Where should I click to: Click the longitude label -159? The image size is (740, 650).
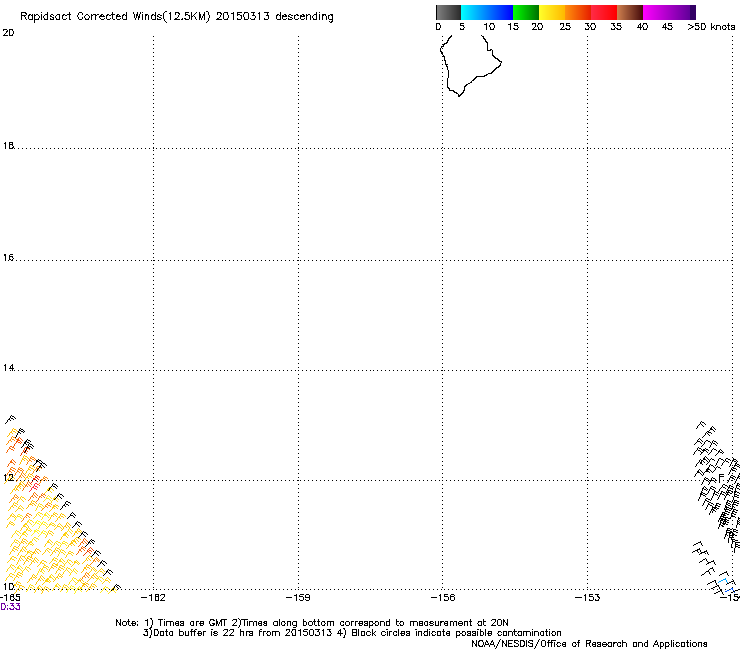point(298,598)
